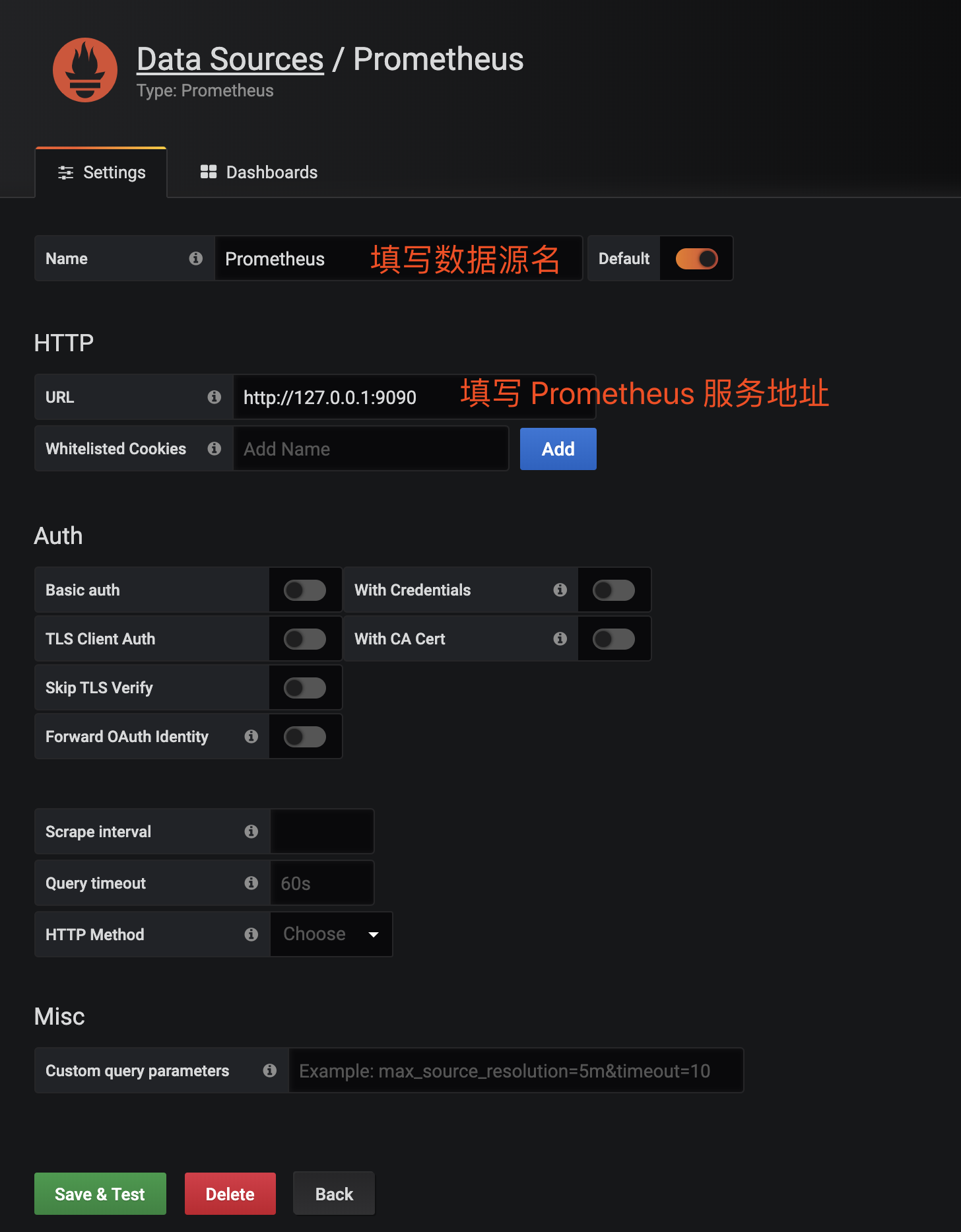This screenshot has width=961, height=1232.
Task: Click the Forward OAuth Identity info icon
Action: 251,736
